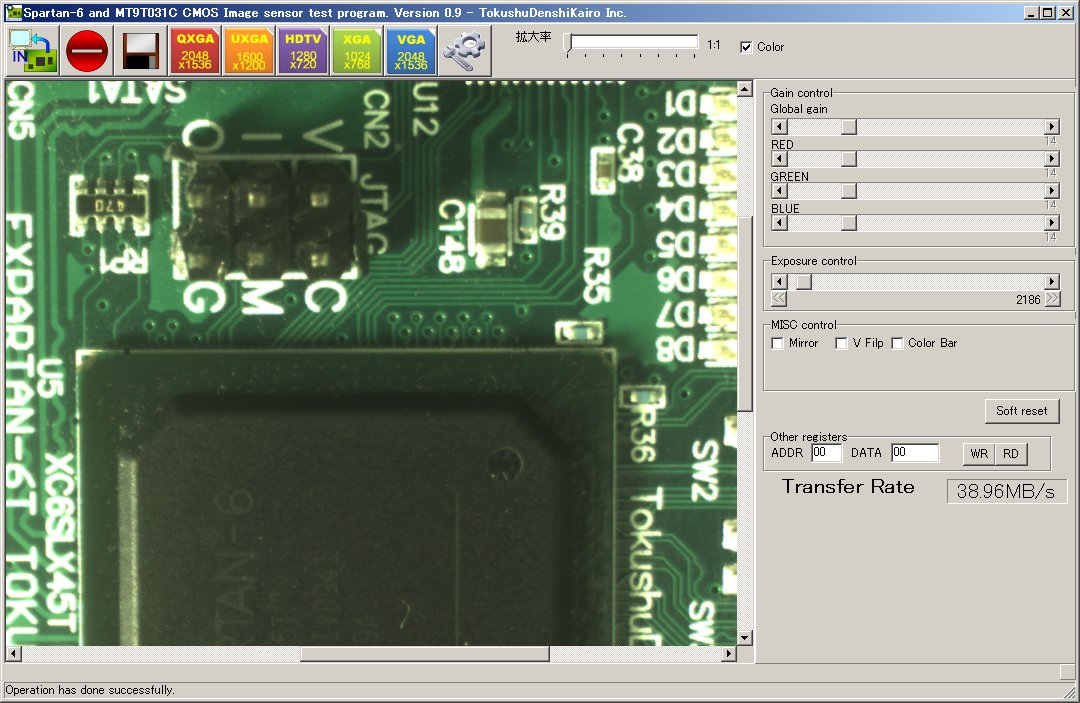The image size is (1080, 703).
Task: Enable the Mirror checkbox
Action: (x=778, y=344)
